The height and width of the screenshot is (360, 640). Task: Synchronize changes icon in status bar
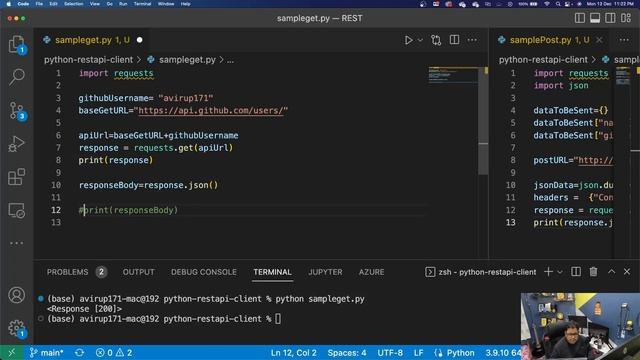coord(80,353)
